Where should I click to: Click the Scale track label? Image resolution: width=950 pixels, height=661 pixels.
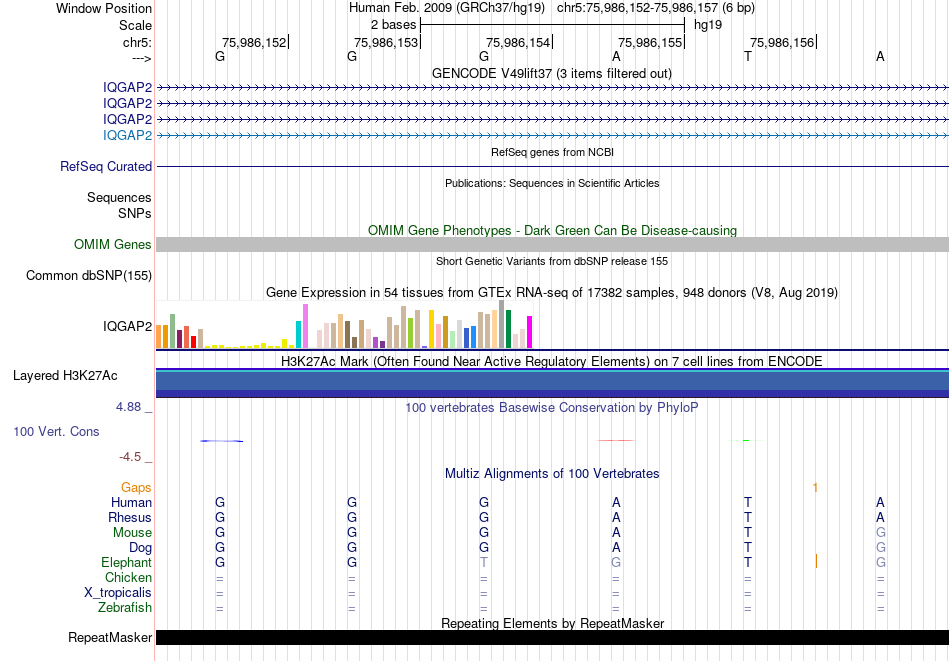tap(135, 25)
